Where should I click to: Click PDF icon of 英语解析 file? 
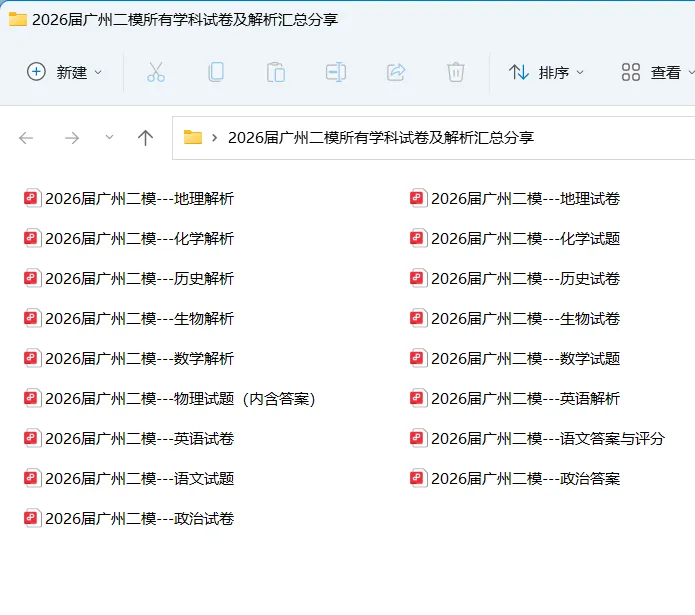418,398
